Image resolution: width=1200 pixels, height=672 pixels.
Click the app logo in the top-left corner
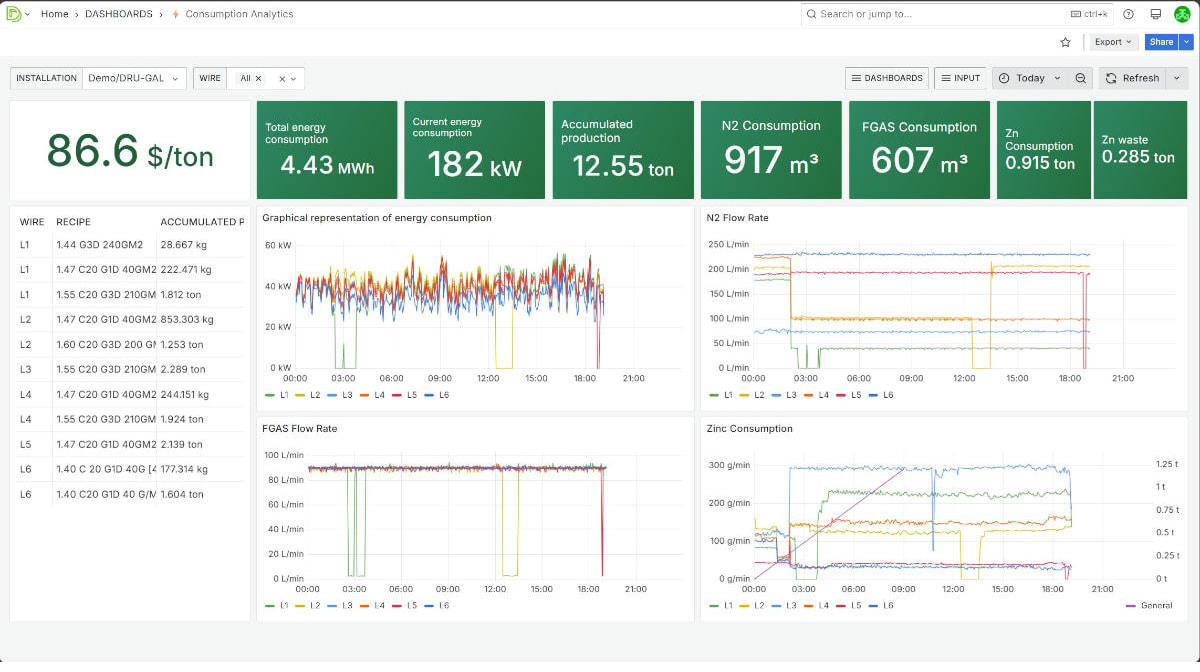(x=14, y=14)
